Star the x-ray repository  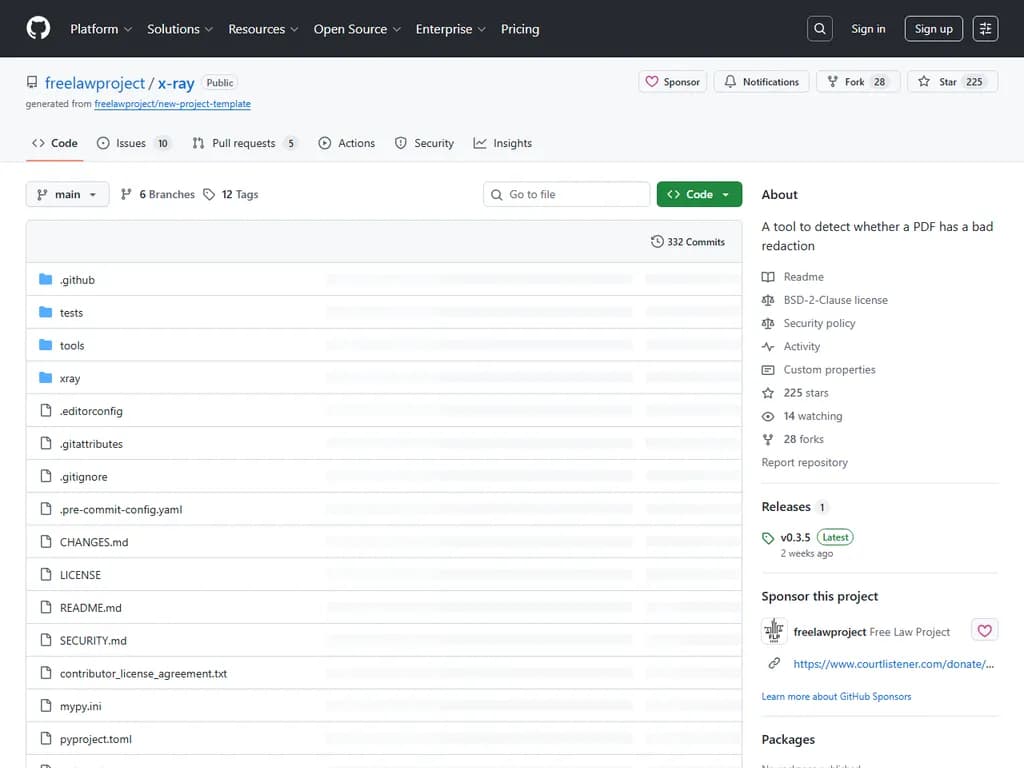coord(937,82)
